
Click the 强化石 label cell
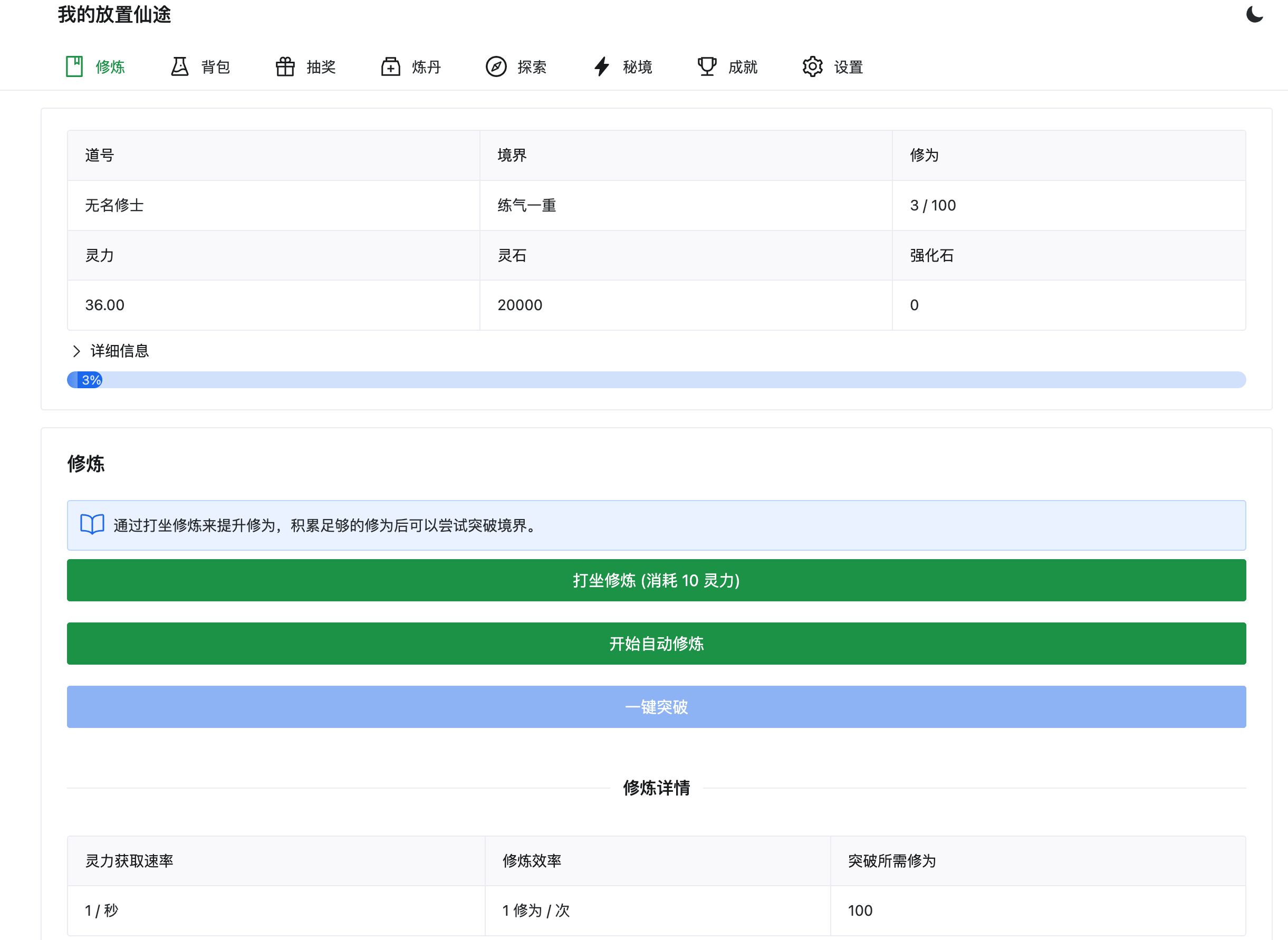point(1069,255)
